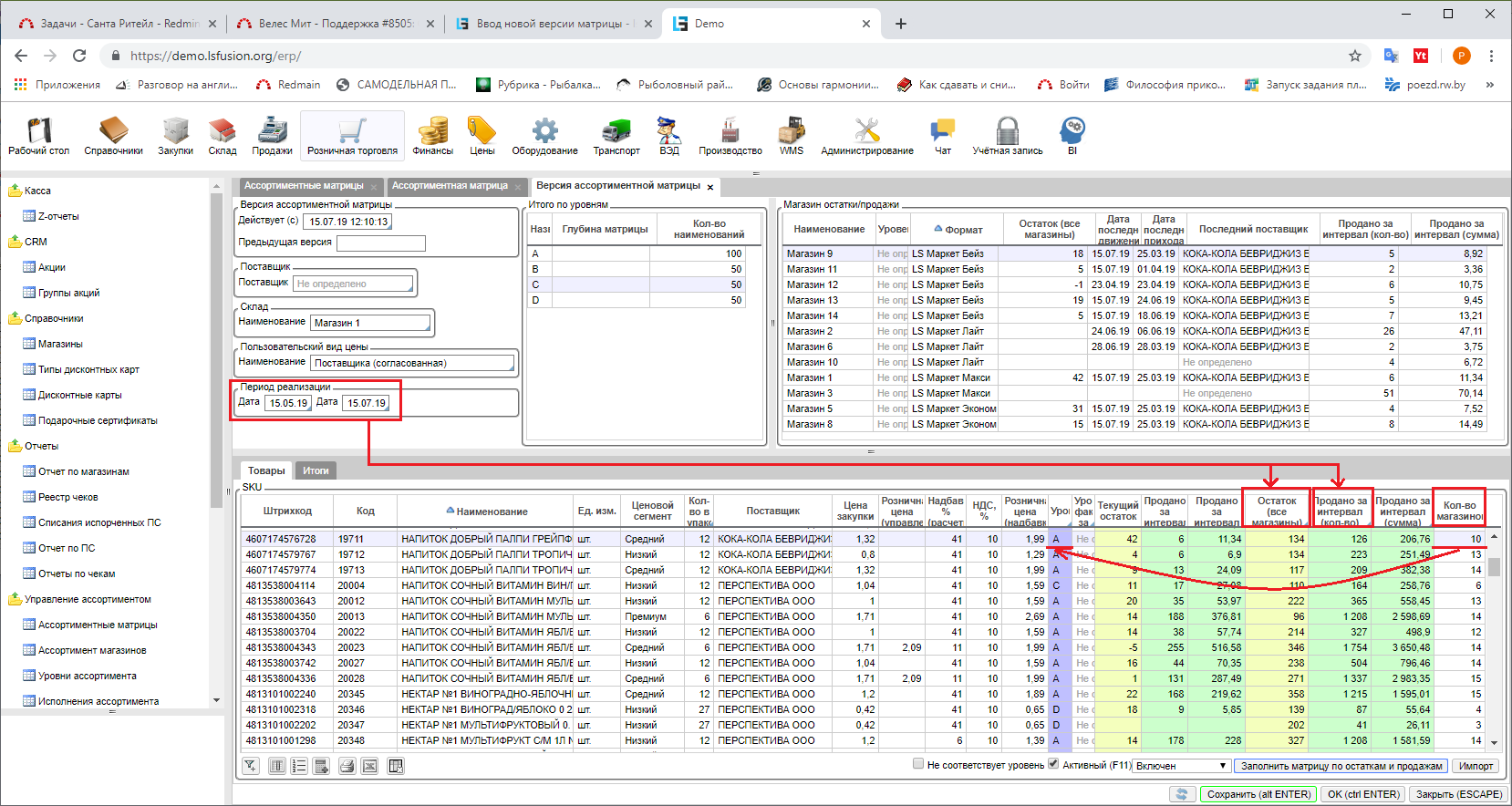
Task: Enable the 'Не соответствует уровень' checkbox
Action: 918,764
